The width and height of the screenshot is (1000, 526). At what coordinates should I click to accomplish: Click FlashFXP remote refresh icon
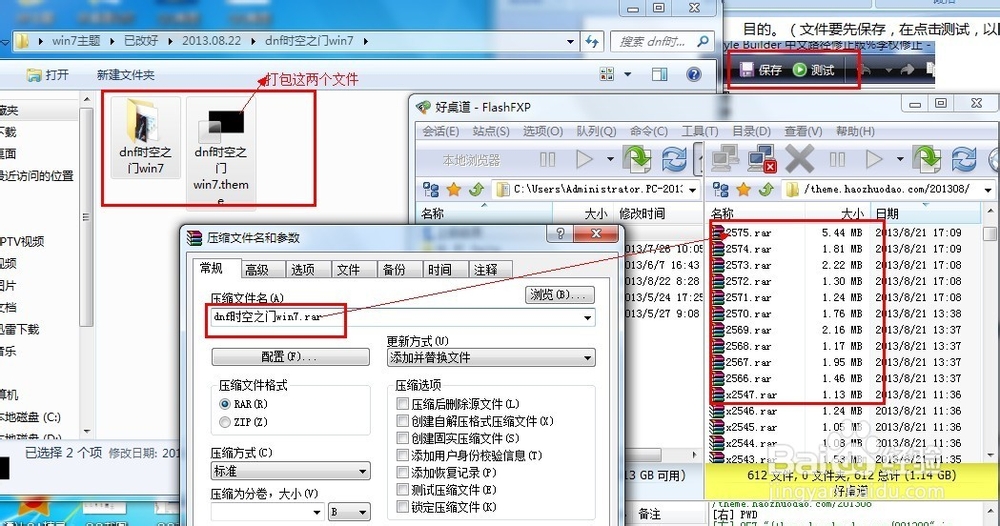point(963,159)
